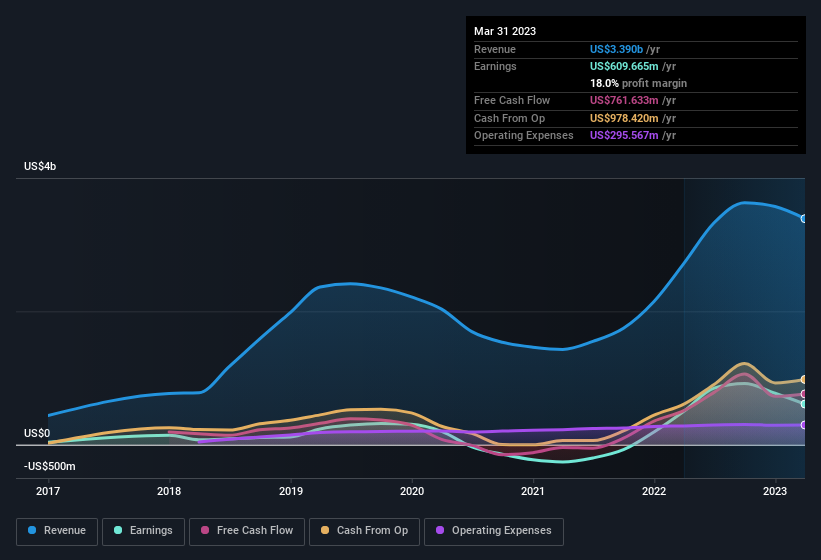Image resolution: width=821 pixels, height=560 pixels.
Task: Click the US$978.420m cash from op value
Action: click(x=624, y=118)
